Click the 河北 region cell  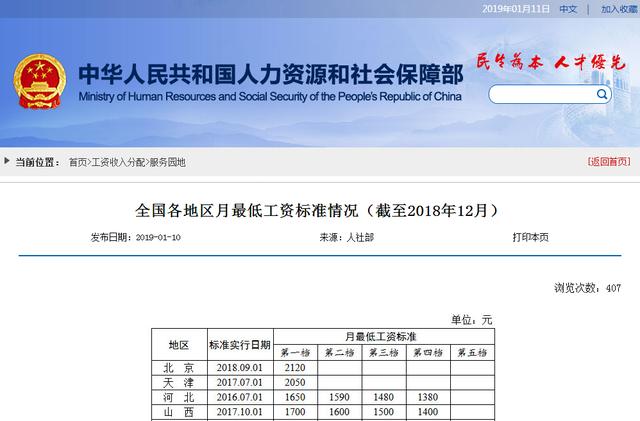[x=179, y=397]
